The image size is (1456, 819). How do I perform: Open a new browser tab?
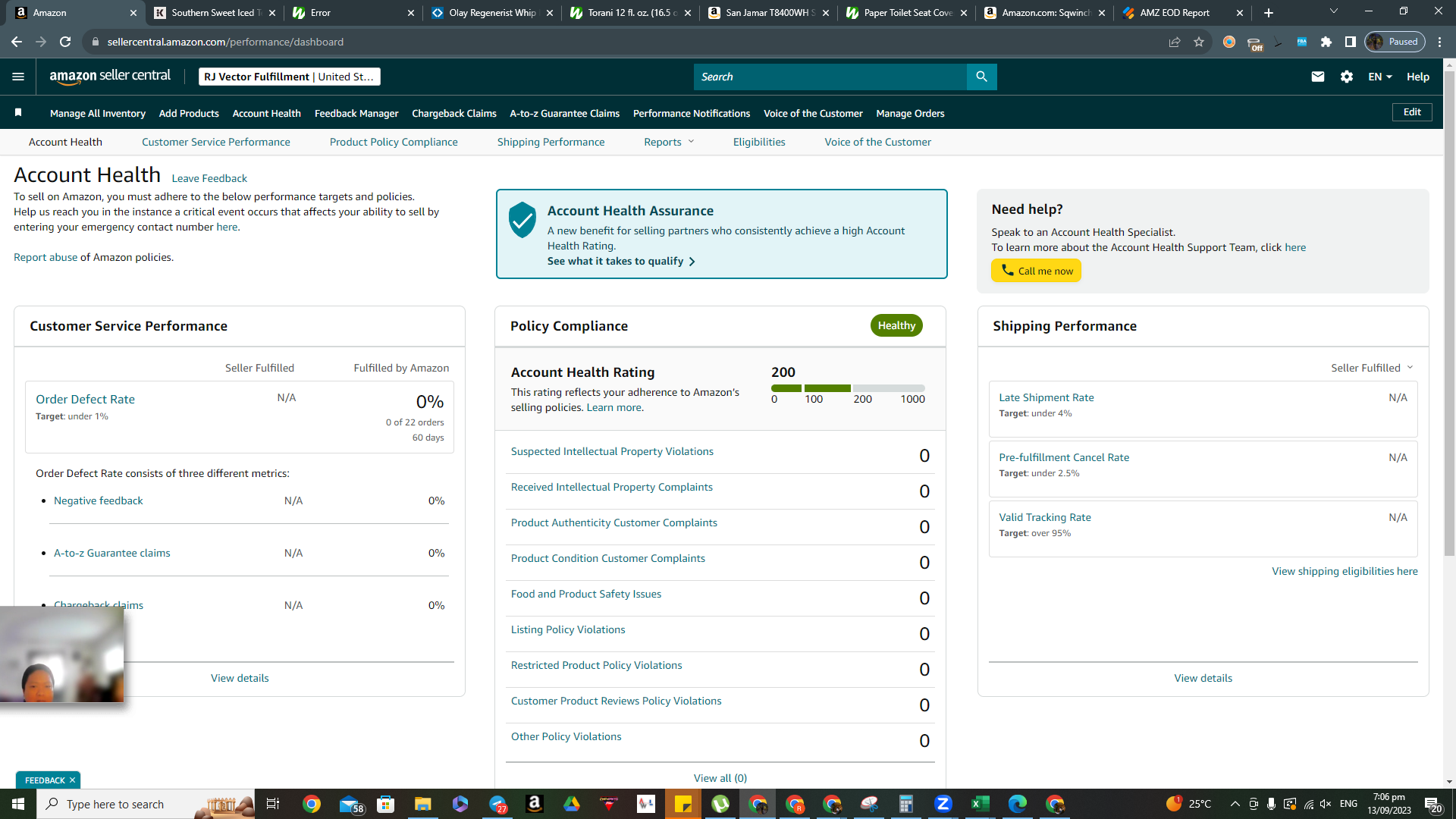click(1269, 13)
